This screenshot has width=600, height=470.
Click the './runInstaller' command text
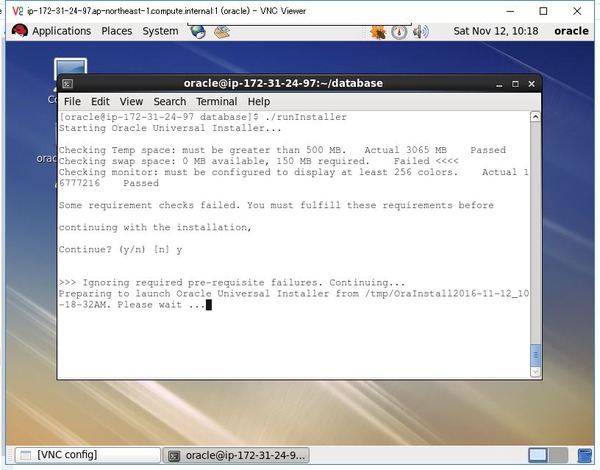click(x=306, y=117)
